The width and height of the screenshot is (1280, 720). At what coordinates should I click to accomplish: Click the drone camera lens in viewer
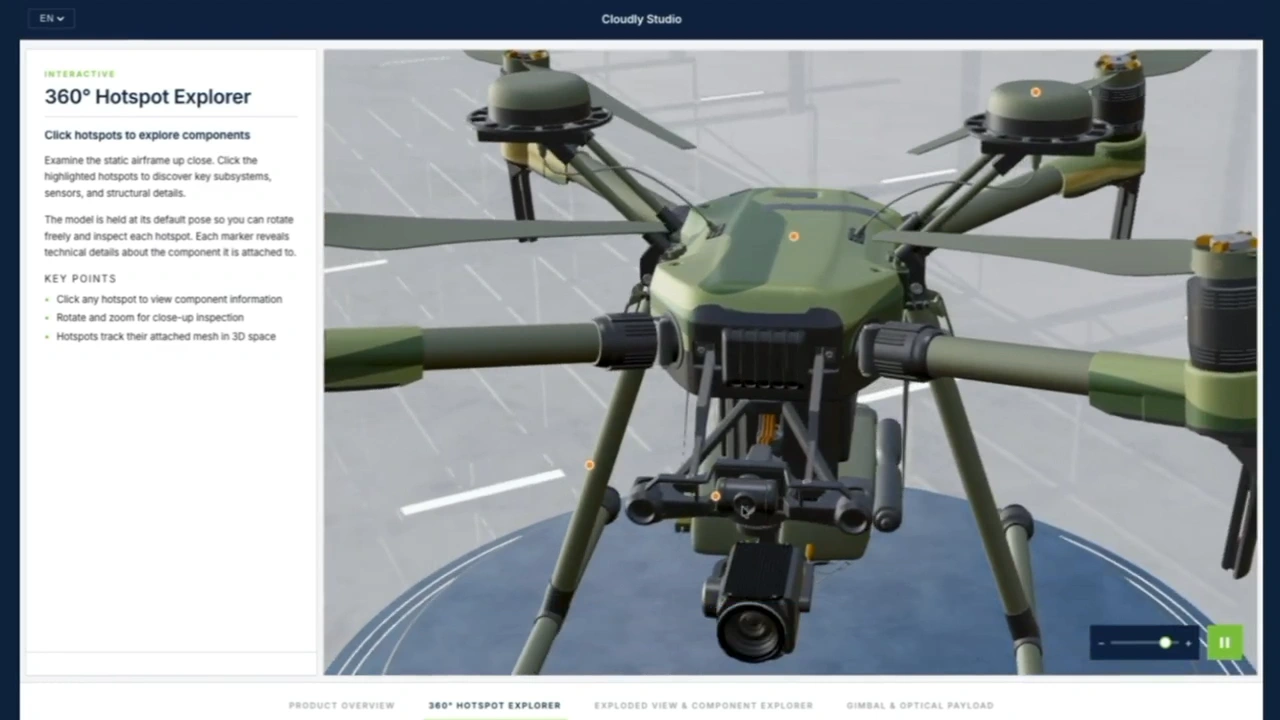pos(753,630)
